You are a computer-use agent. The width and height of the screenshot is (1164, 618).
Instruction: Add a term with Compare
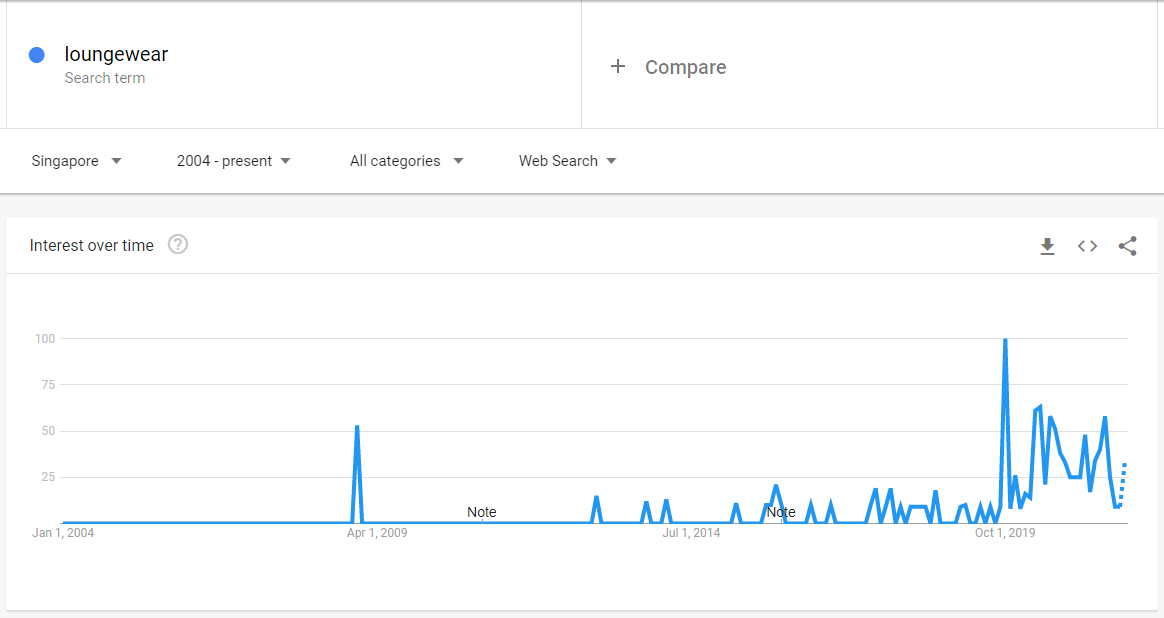click(x=685, y=67)
